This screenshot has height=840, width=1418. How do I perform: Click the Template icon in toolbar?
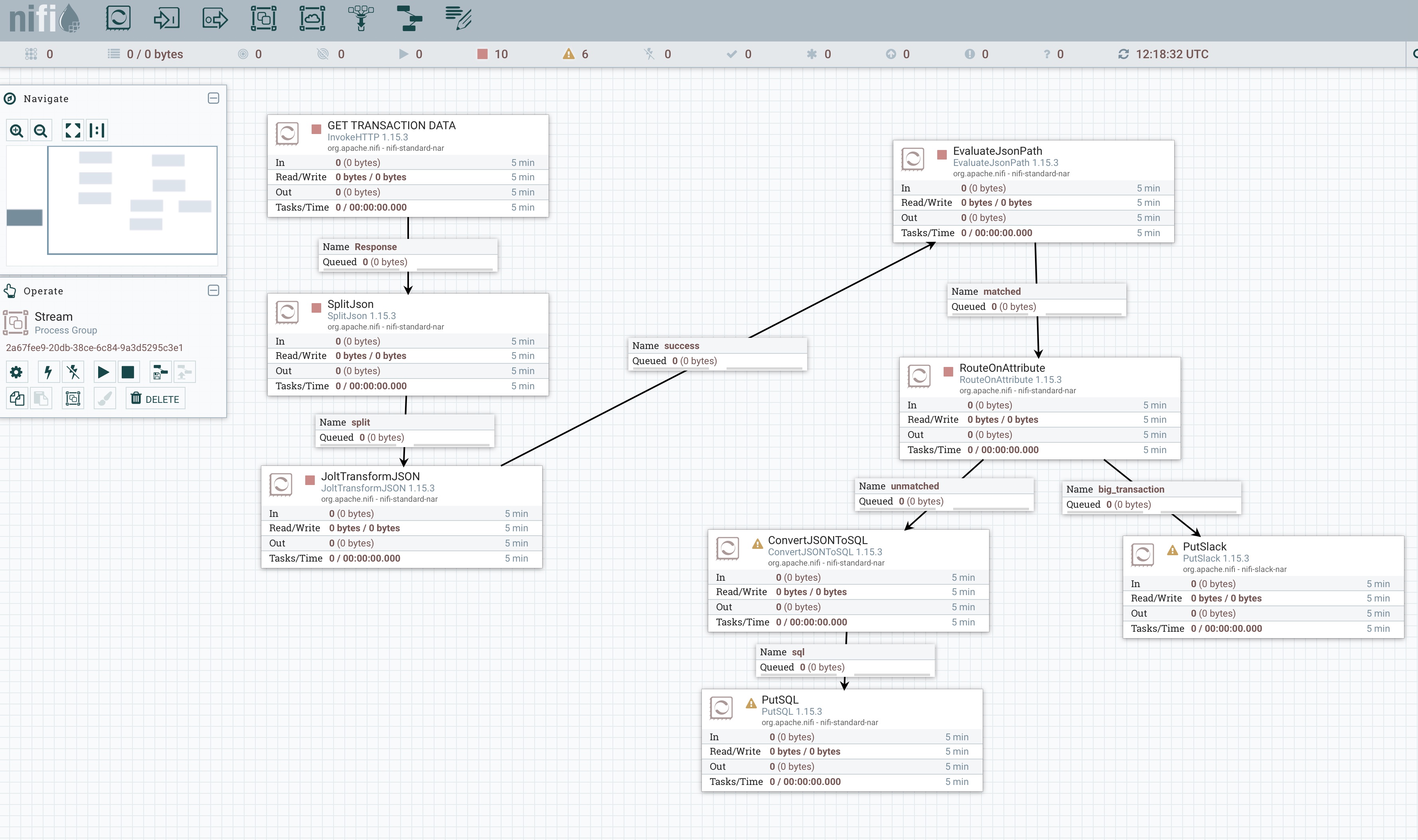409,18
